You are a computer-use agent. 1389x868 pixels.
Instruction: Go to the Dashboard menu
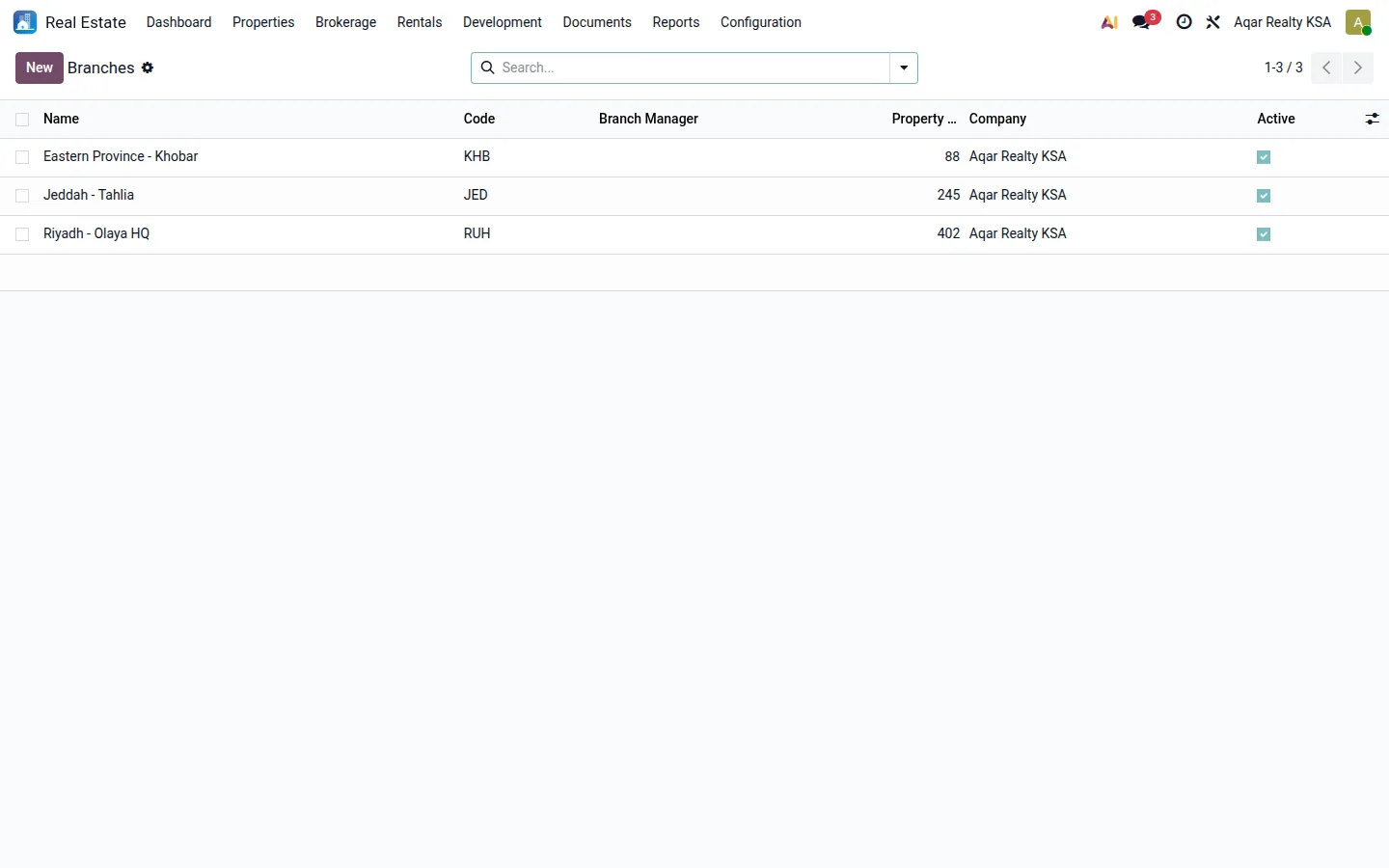(x=178, y=22)
